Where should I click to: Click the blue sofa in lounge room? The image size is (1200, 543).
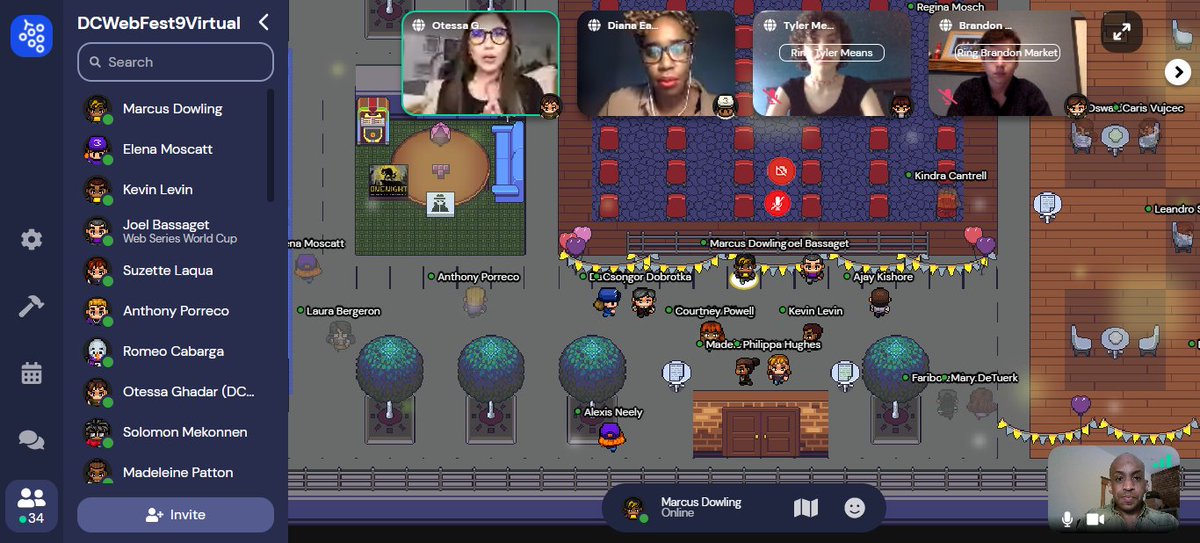point(508,160)
